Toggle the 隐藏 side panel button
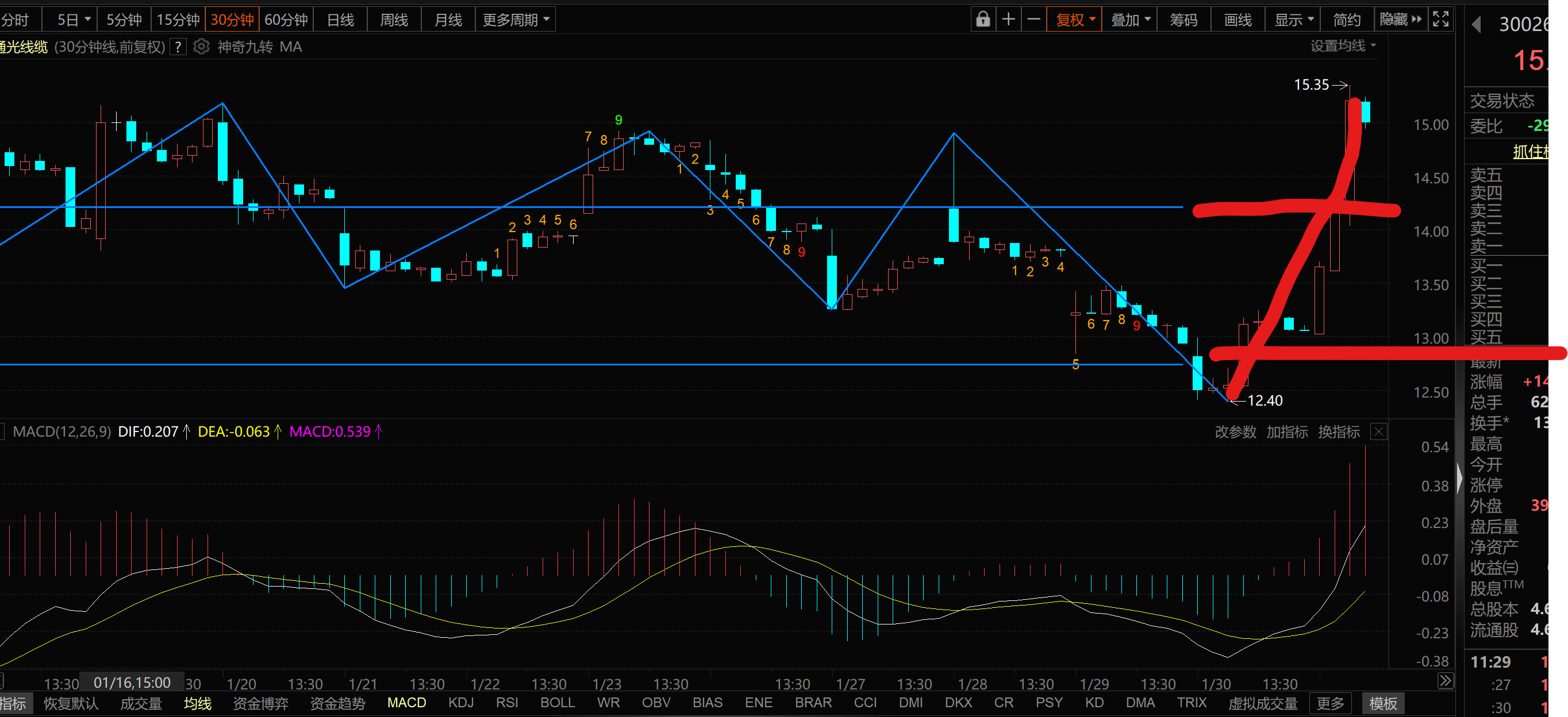Viewport: 1568px width, 717px height. click(1400, 20)
